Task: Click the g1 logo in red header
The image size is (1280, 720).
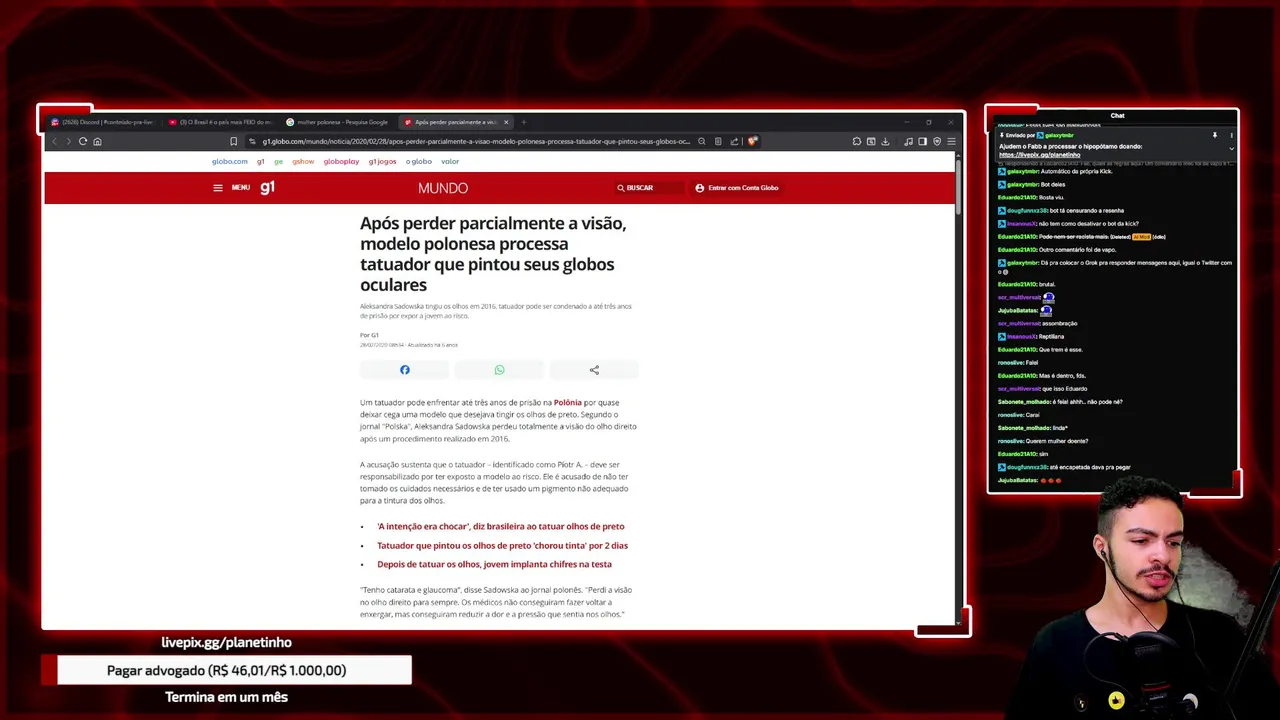Action: click(x=267, y=188)
